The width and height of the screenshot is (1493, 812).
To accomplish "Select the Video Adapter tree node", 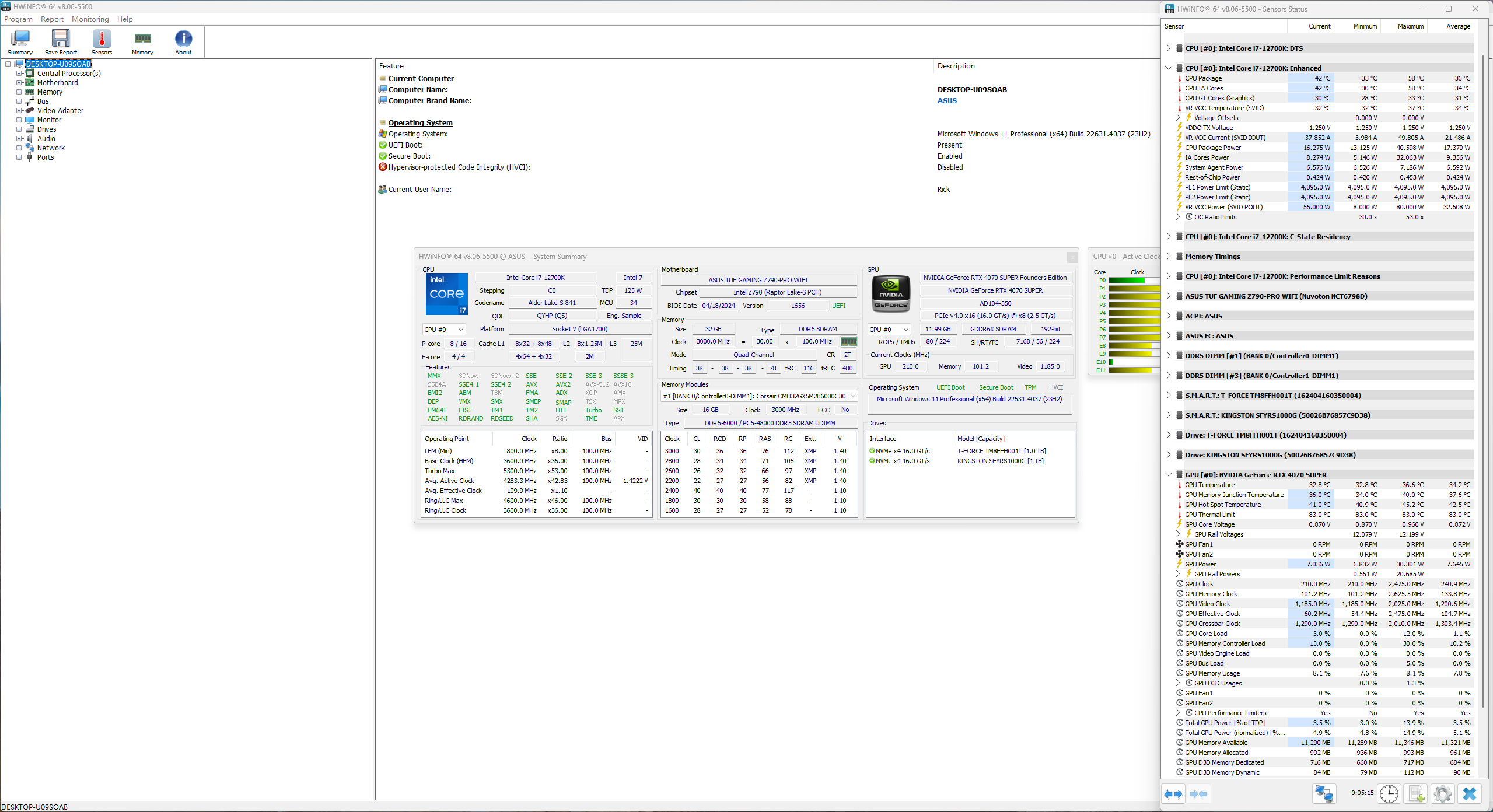I will point(60,111).
